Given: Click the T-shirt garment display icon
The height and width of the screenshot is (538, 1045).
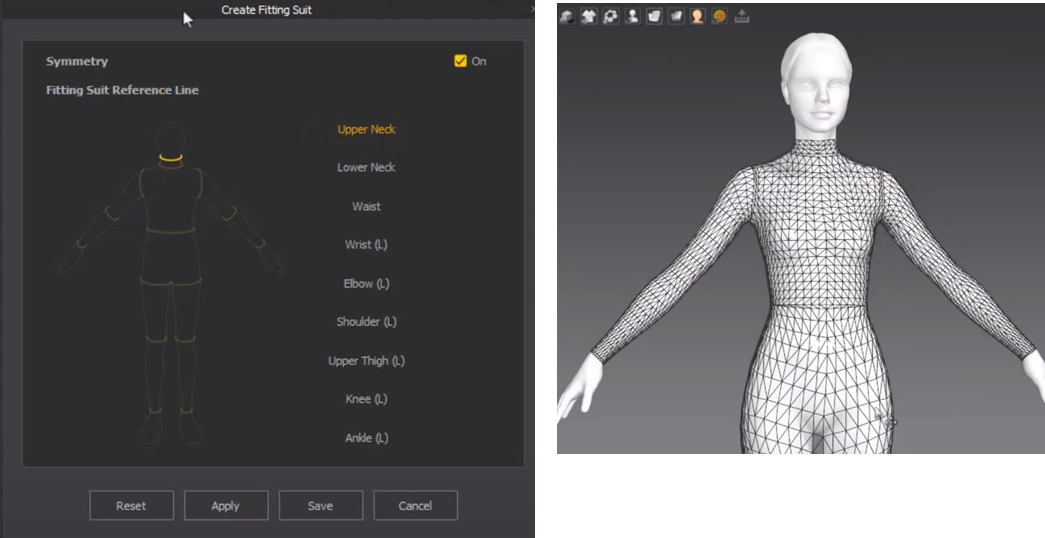Looking at the screenshot, I should pyautogui.click(x=588, y=16).
